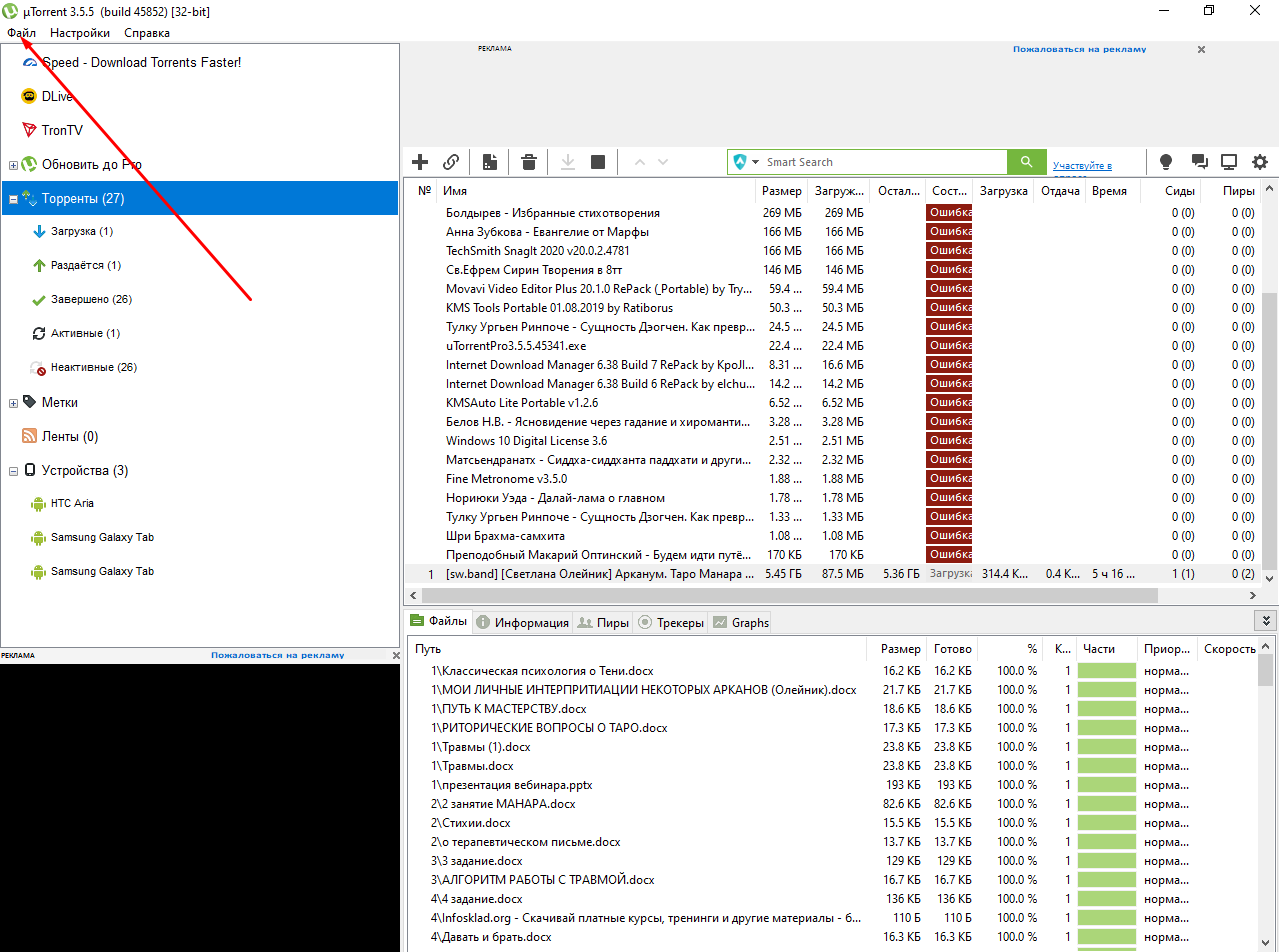Click the Start Torrent download arrow icon

point(567,162)
